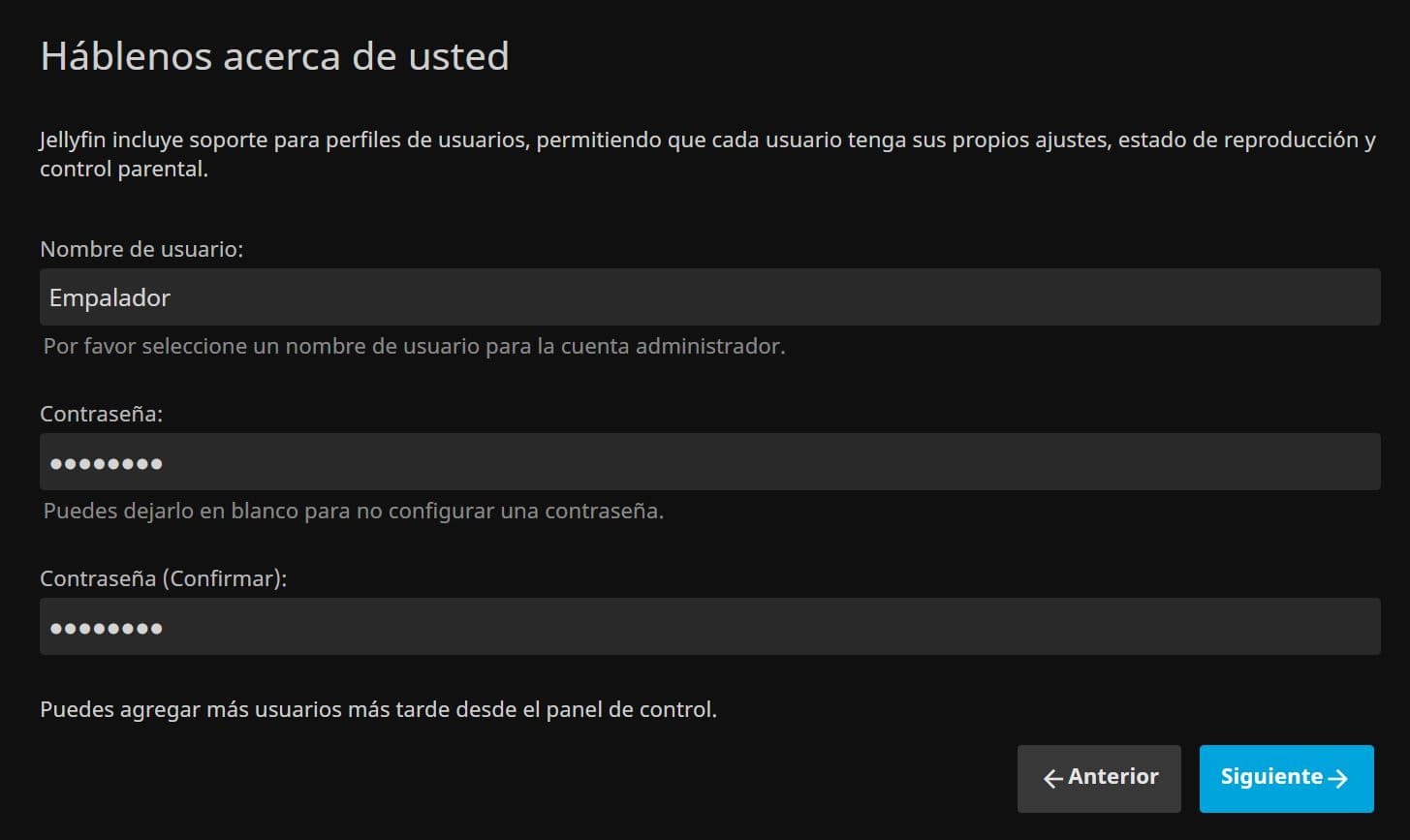
Task: Click the masked dots in the Contraseña field
Action: pyautogui.click(x=107, y=463)
